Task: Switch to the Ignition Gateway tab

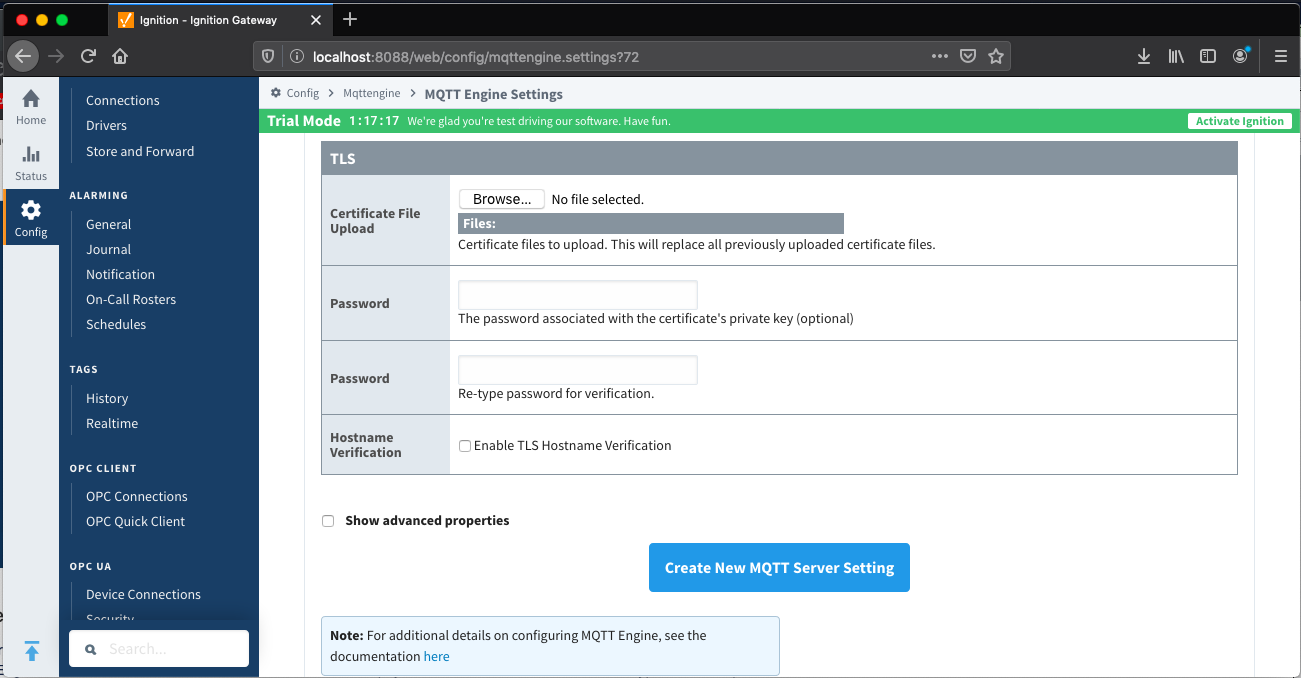Action: point(220,20)
